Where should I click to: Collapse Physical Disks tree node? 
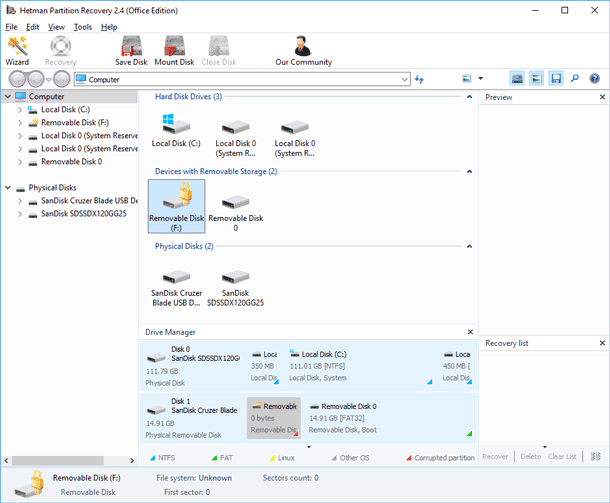click(x=8, y=188)
